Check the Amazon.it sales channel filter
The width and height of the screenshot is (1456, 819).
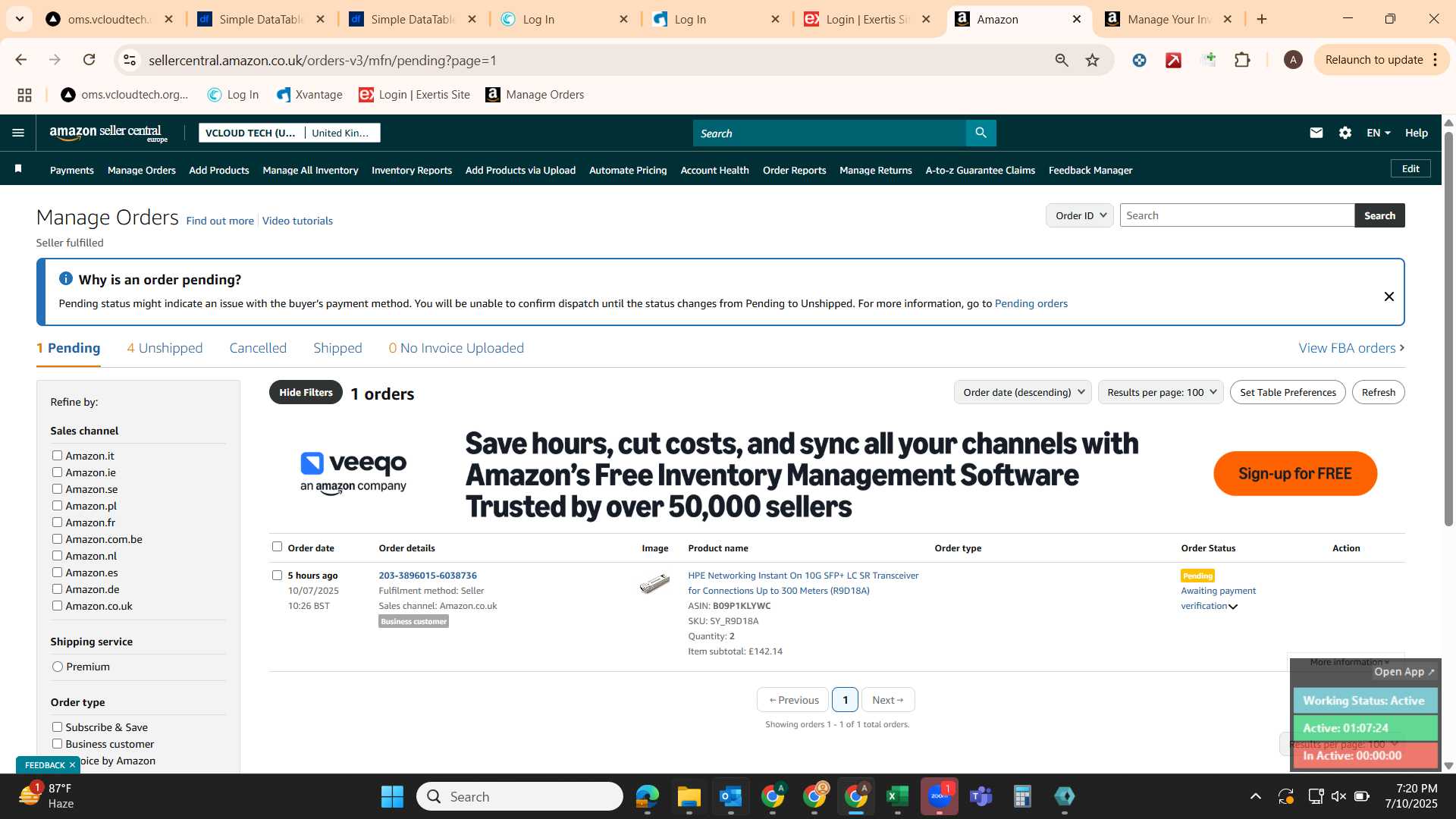pos(57,455)
